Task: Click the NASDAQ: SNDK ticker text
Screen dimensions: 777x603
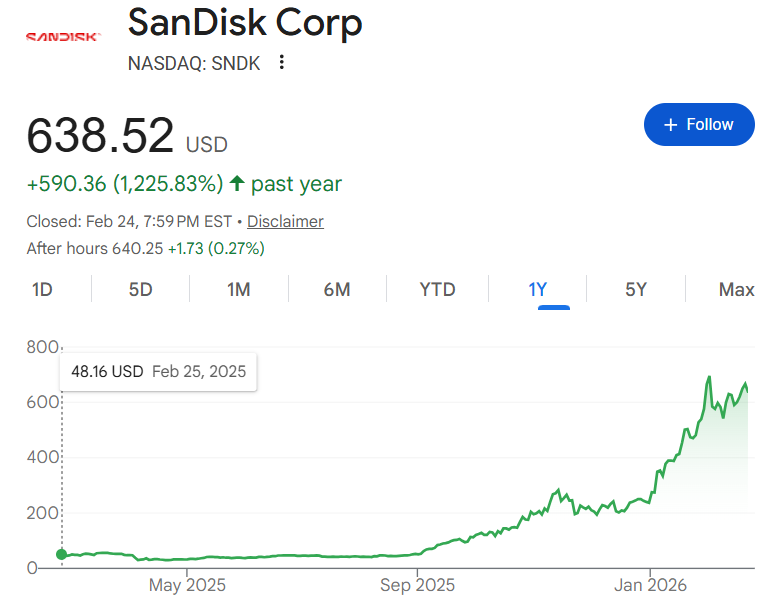Action: 194,63
